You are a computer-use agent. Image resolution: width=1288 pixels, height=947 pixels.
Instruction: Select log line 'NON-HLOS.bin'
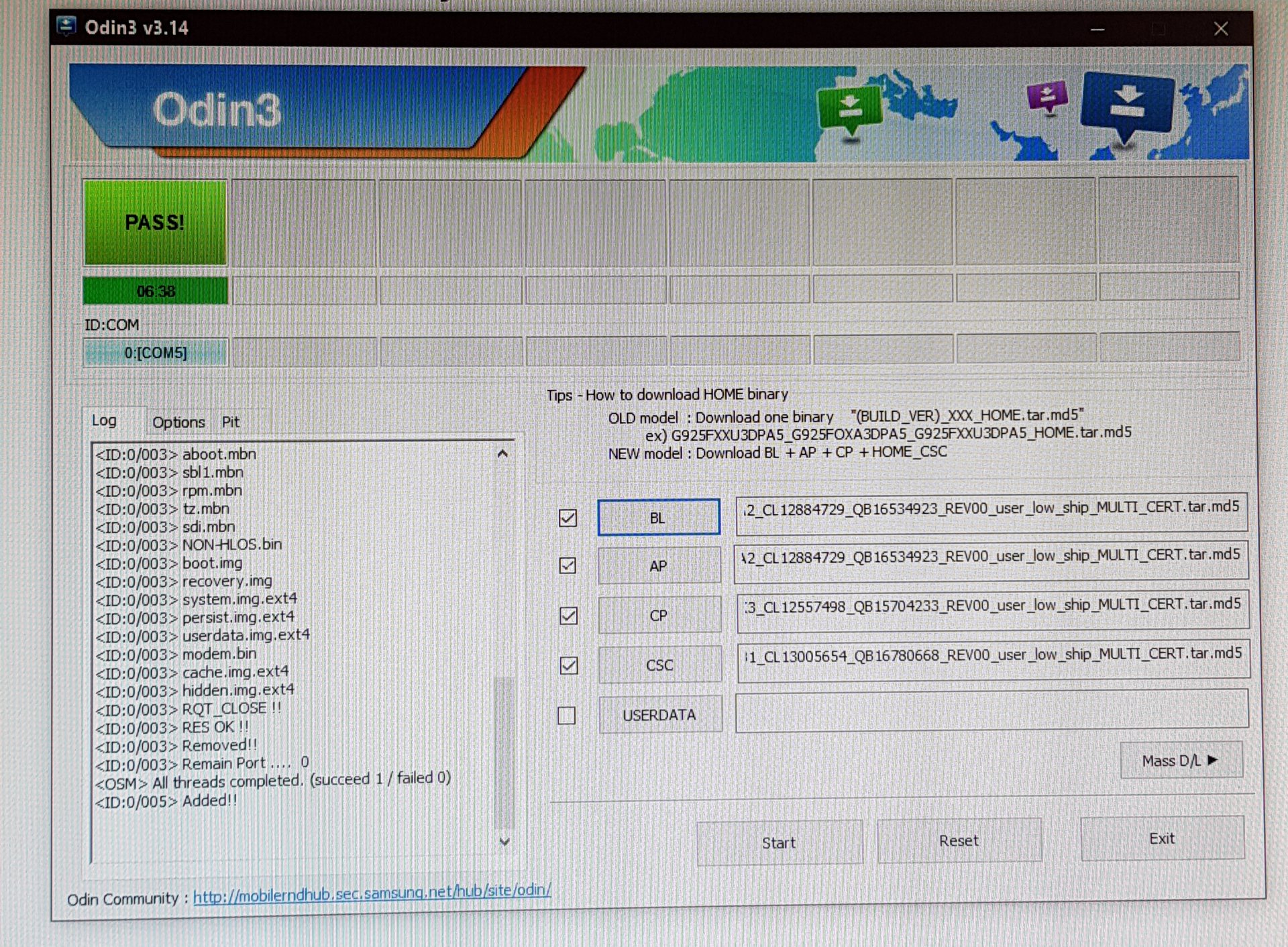click(189, 545)
